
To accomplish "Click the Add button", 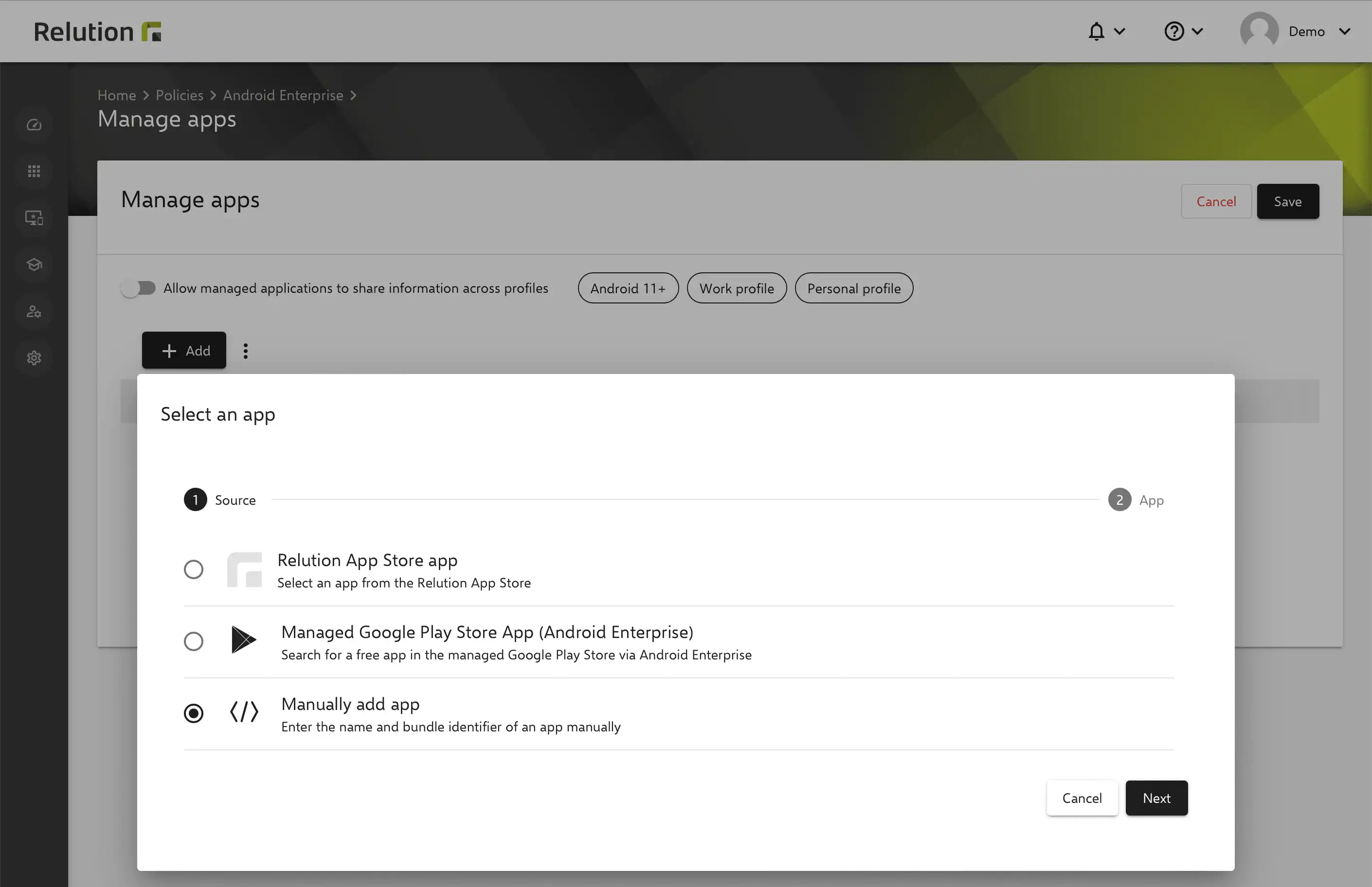I will pyautogui.click(x=184, y=350).
